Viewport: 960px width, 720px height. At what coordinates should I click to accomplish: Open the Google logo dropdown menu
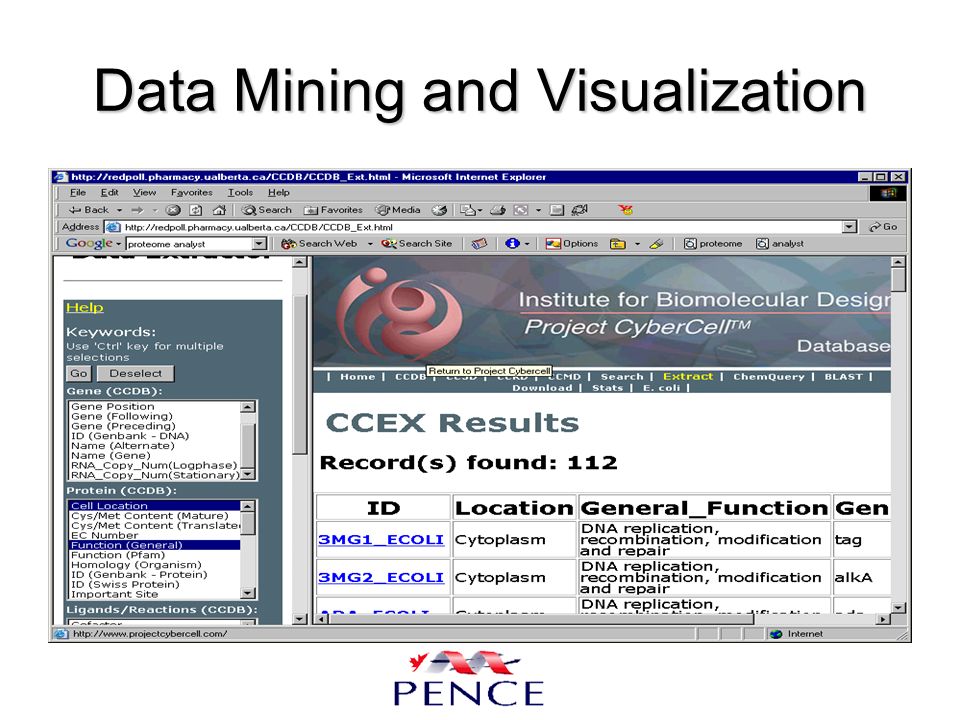click(x=118, y=244)
